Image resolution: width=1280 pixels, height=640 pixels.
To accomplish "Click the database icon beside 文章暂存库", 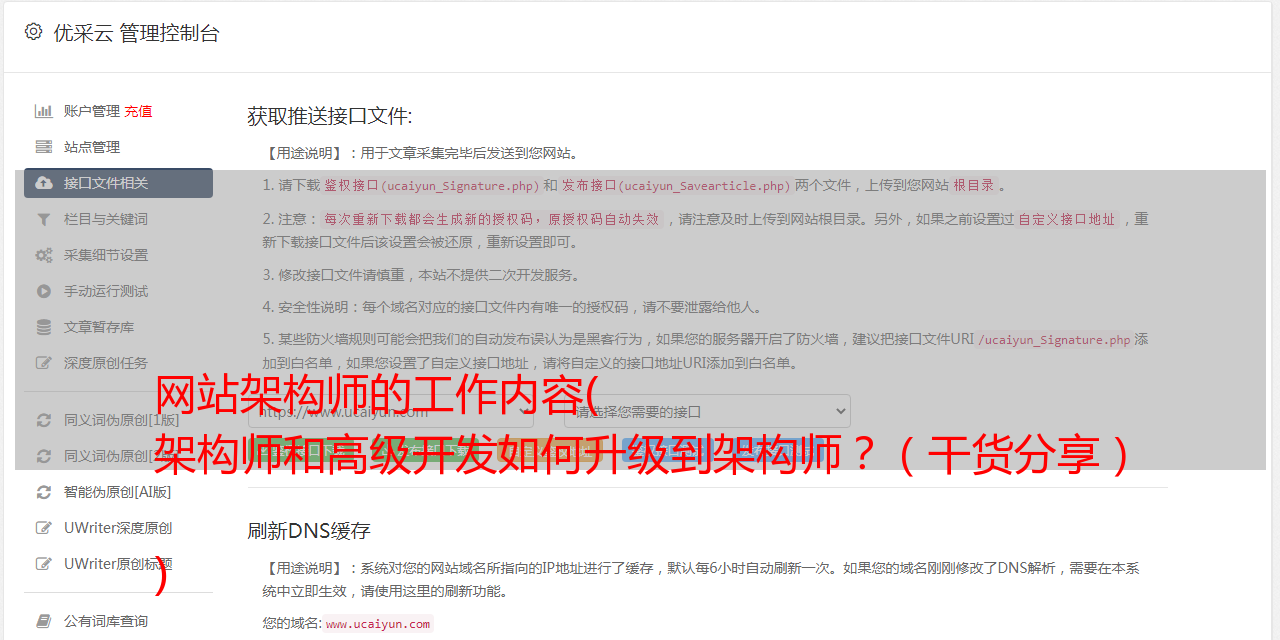I will [x=44, y=327].
